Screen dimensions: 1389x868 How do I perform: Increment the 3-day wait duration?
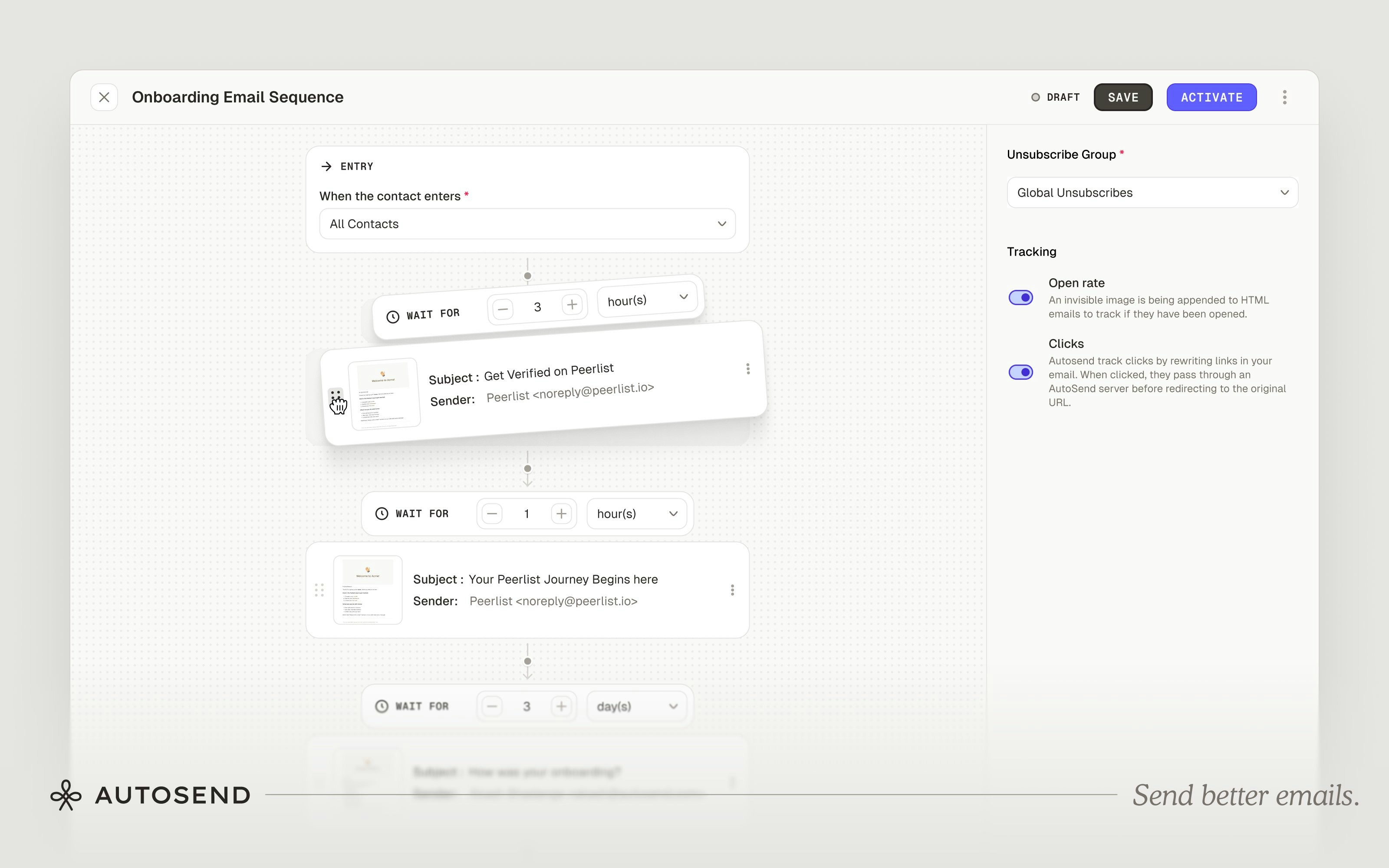click(562, 706)
